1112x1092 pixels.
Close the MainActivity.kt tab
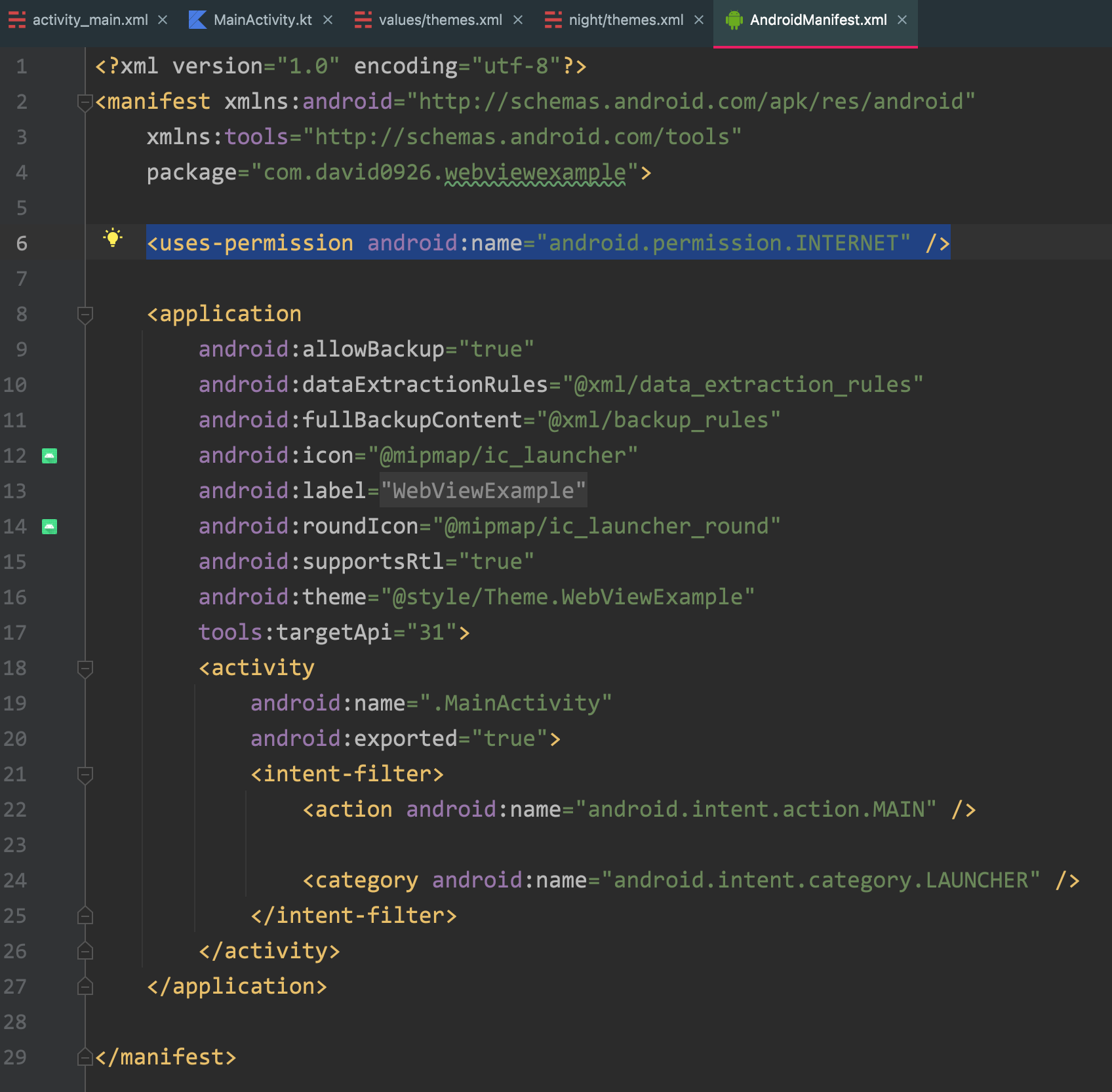pyautogui.click(x=328, y=20)
